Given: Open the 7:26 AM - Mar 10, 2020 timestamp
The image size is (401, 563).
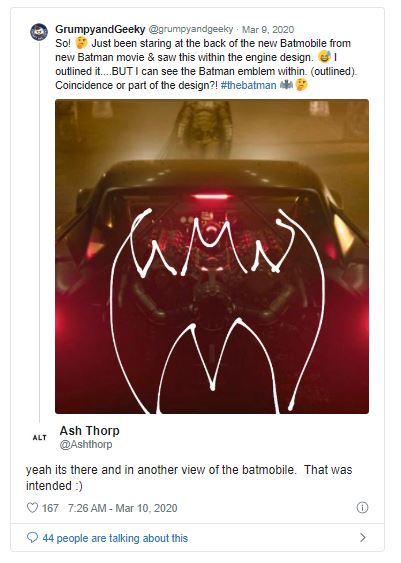Looking at the screenshot, I should click(x=122, y=508).
